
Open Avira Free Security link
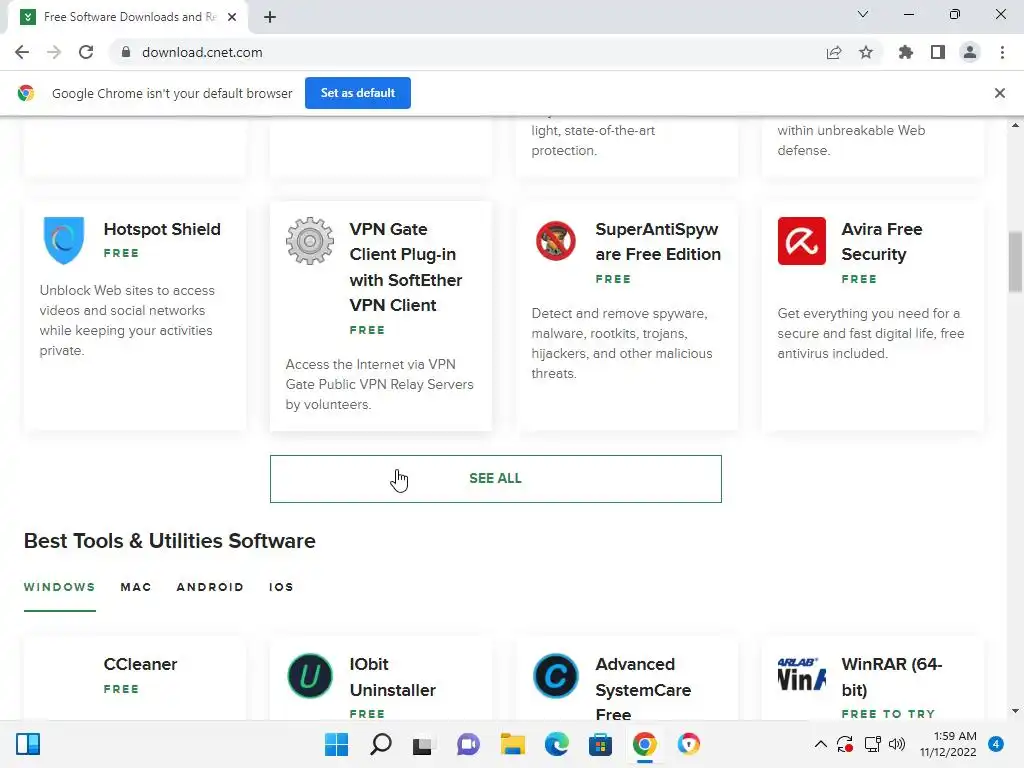[x=882, y=242]
